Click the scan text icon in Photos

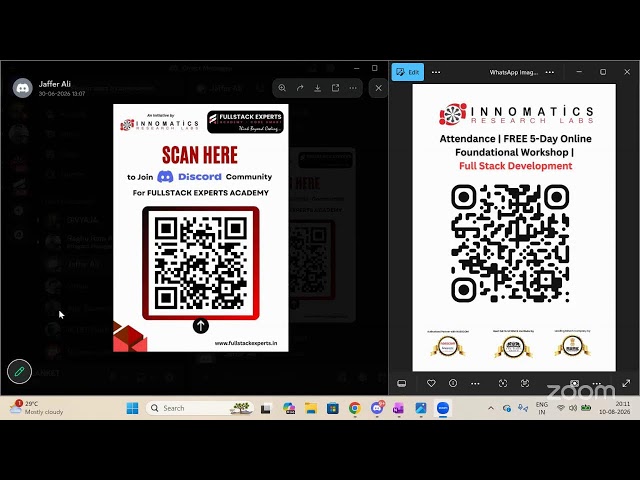525,383
